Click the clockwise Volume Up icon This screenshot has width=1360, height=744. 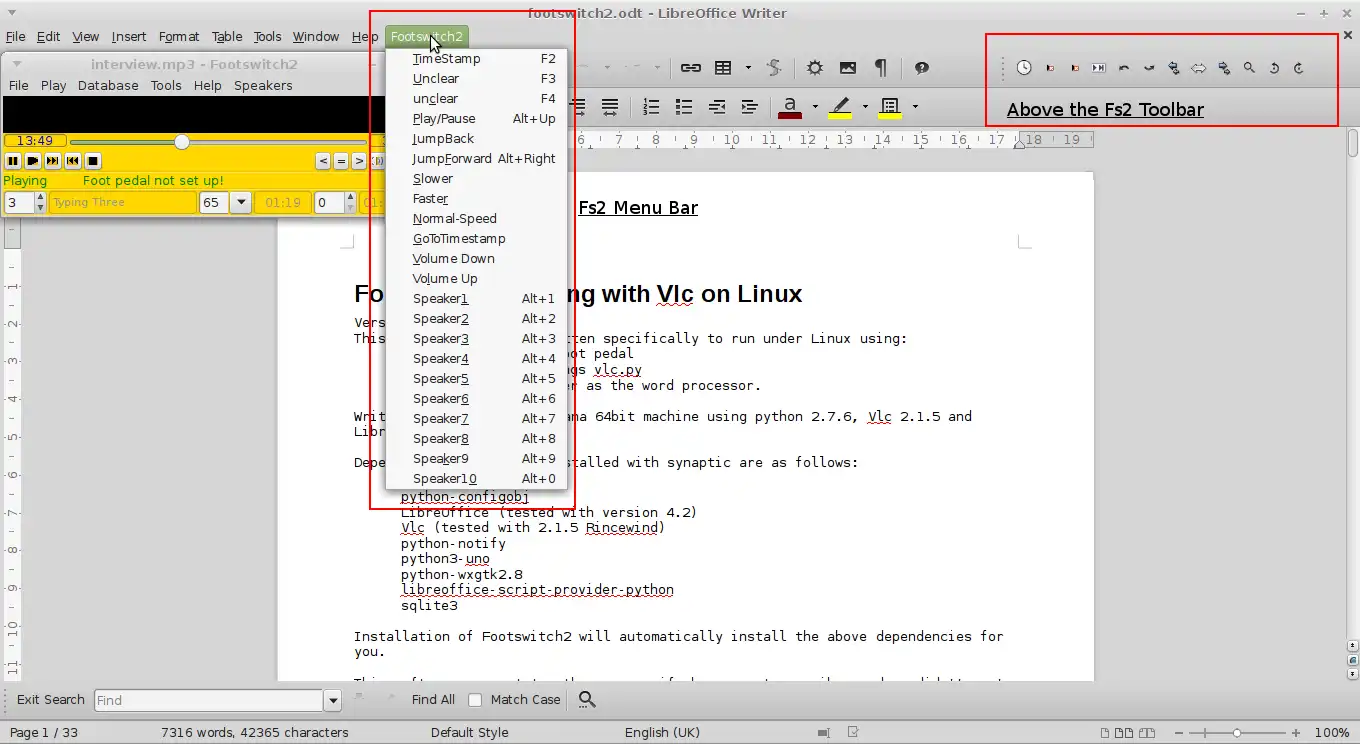1299,68
